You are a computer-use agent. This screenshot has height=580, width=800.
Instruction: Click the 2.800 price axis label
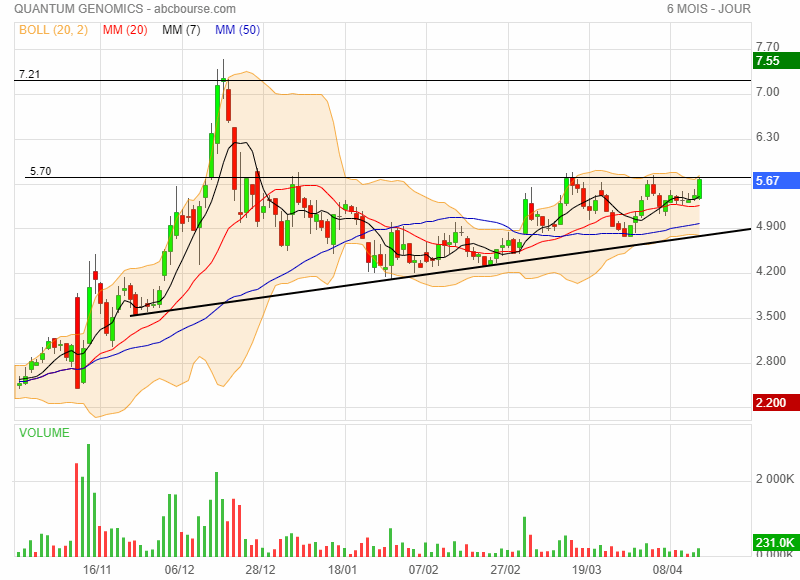pos(771,361)
